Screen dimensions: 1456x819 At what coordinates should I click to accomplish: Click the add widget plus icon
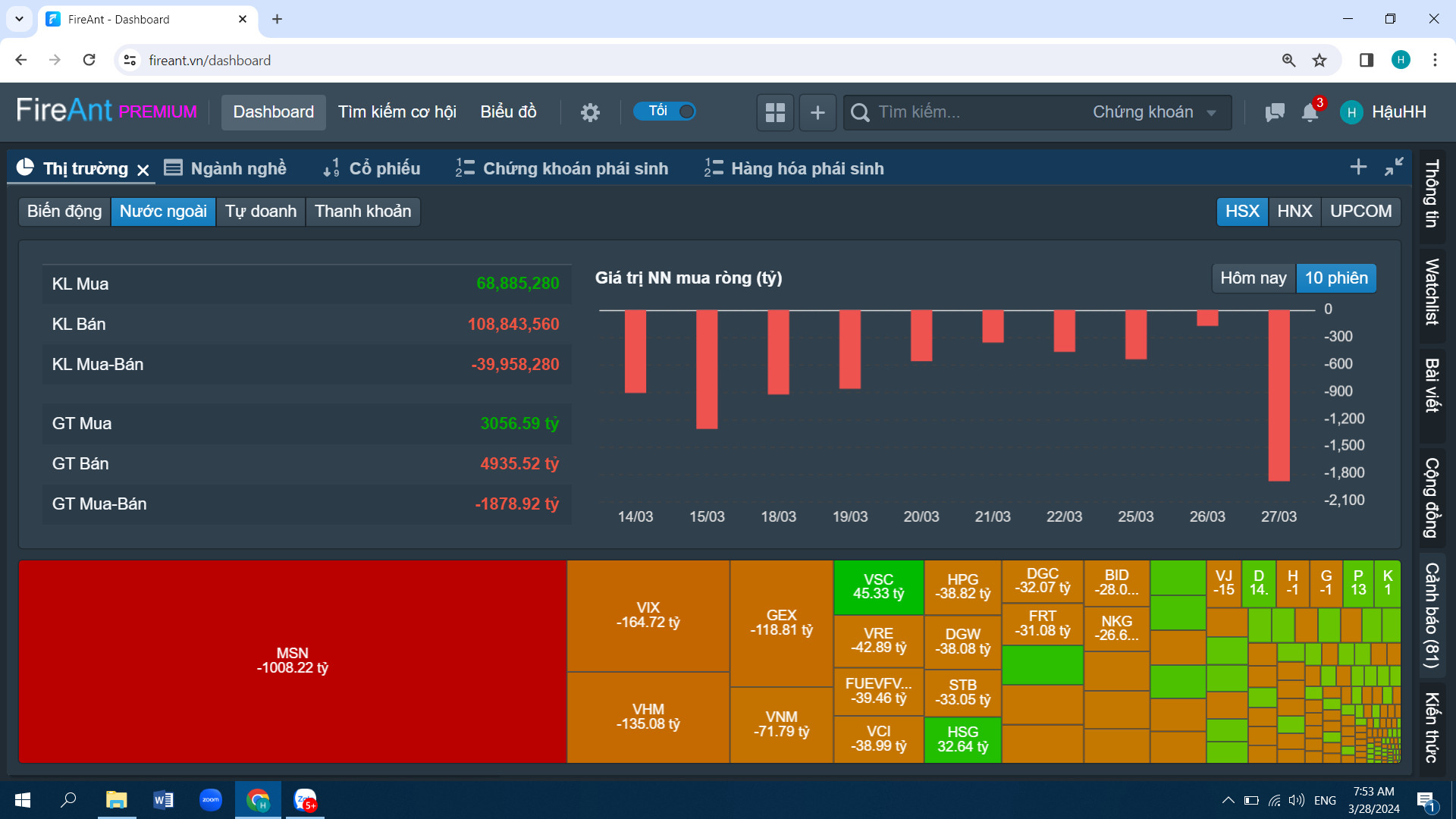click(817, 112)
